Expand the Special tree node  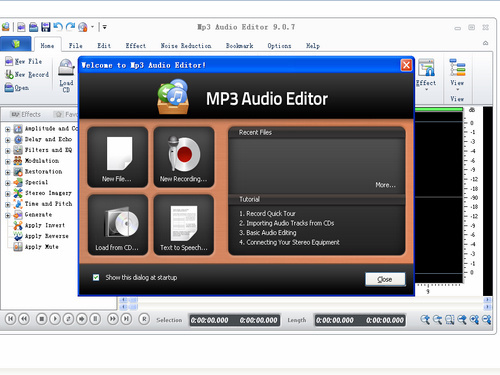(8, 183)
